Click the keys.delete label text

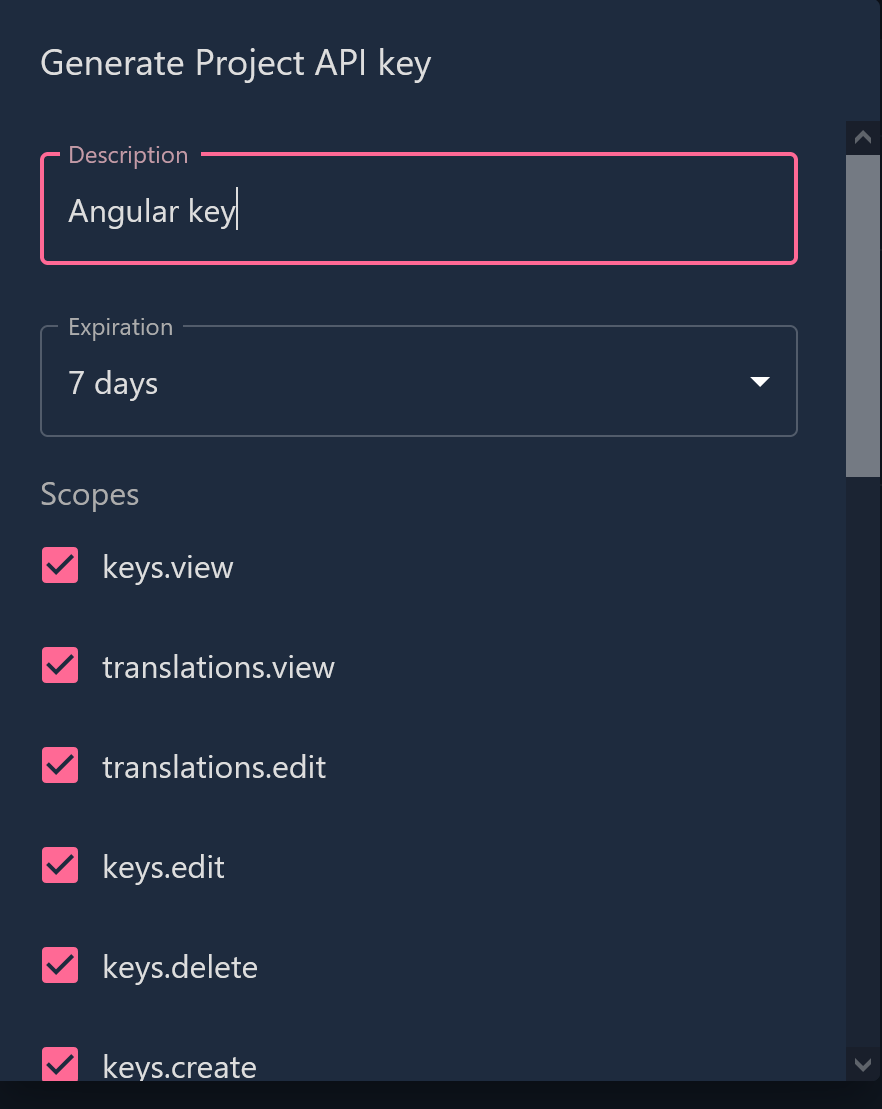pos(180,967)
